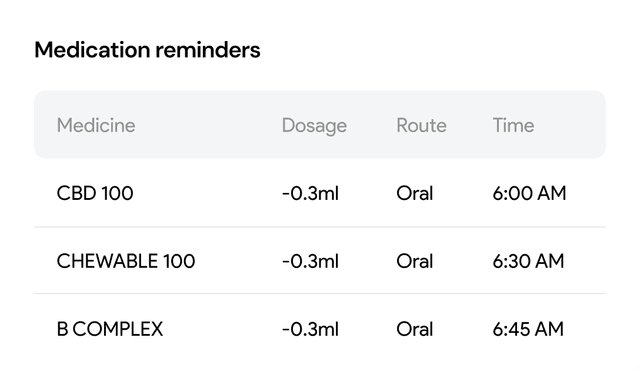Click the Medication reminders heading
The width and height of the screenshot is (640, 375).
click(x=147, y=50)
